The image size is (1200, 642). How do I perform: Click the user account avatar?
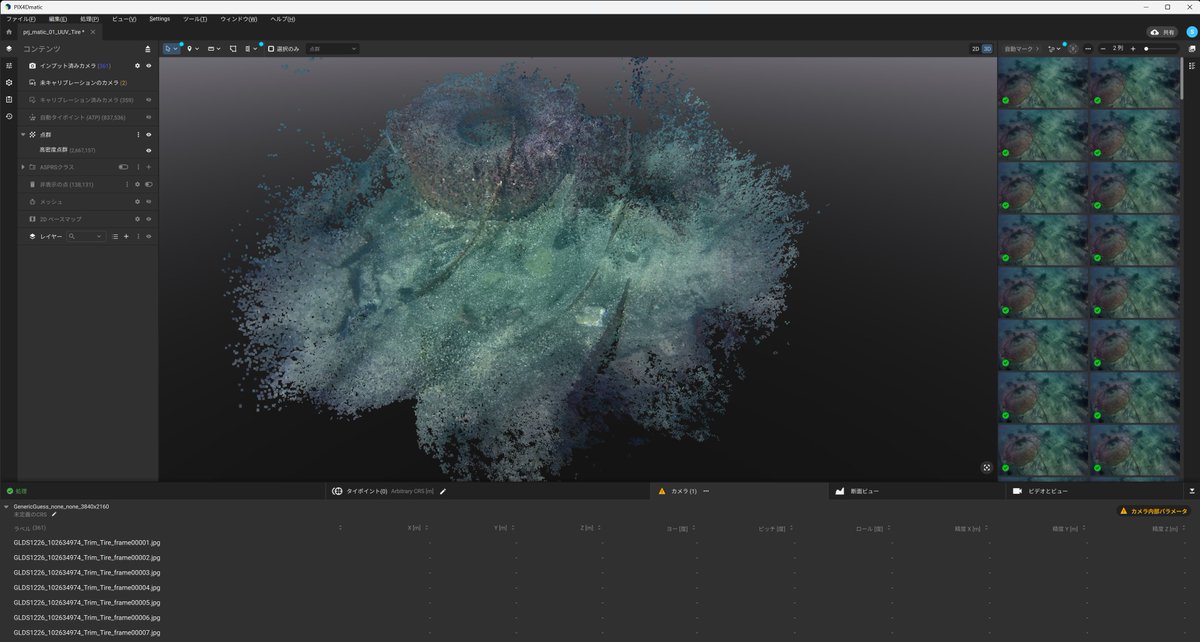coord(1191,32)
